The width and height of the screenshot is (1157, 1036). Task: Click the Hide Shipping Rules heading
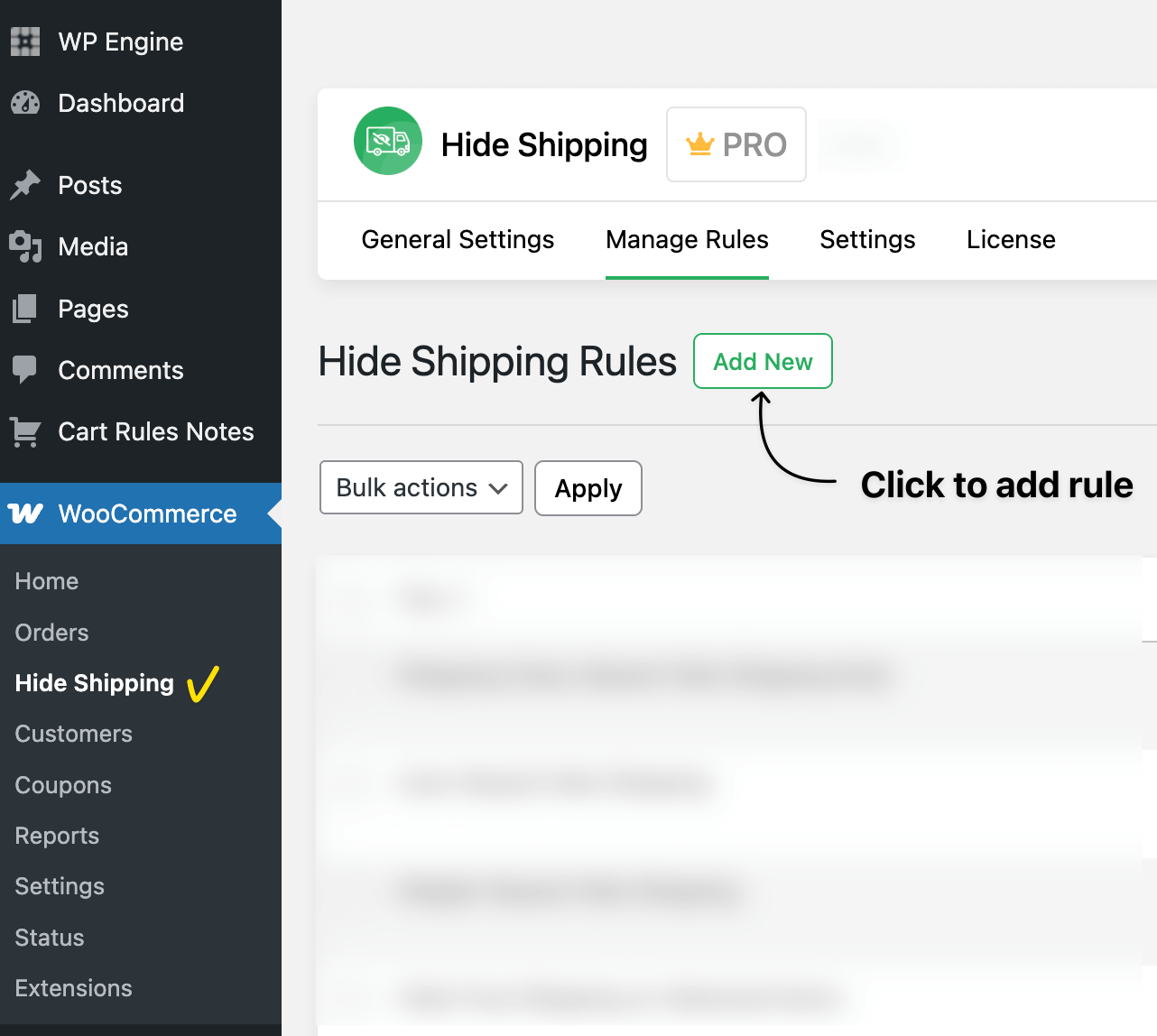tap(497, 361)
